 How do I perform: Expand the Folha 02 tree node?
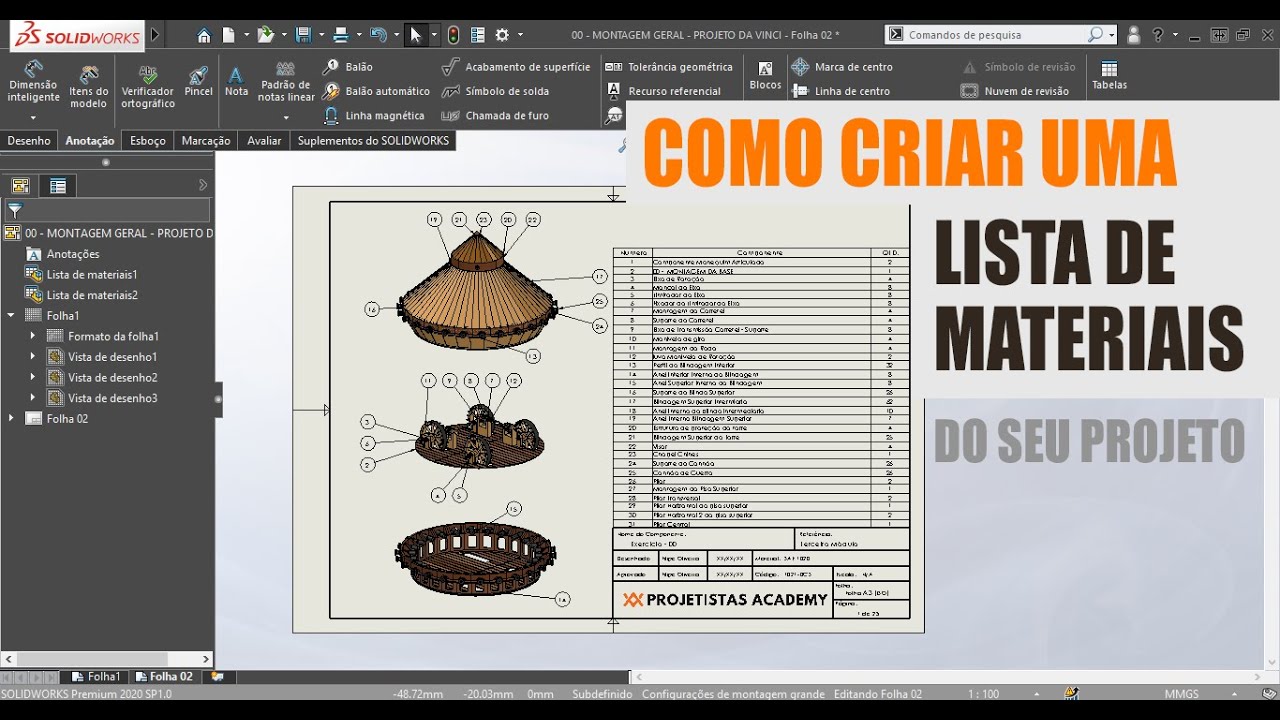(11, 419)
